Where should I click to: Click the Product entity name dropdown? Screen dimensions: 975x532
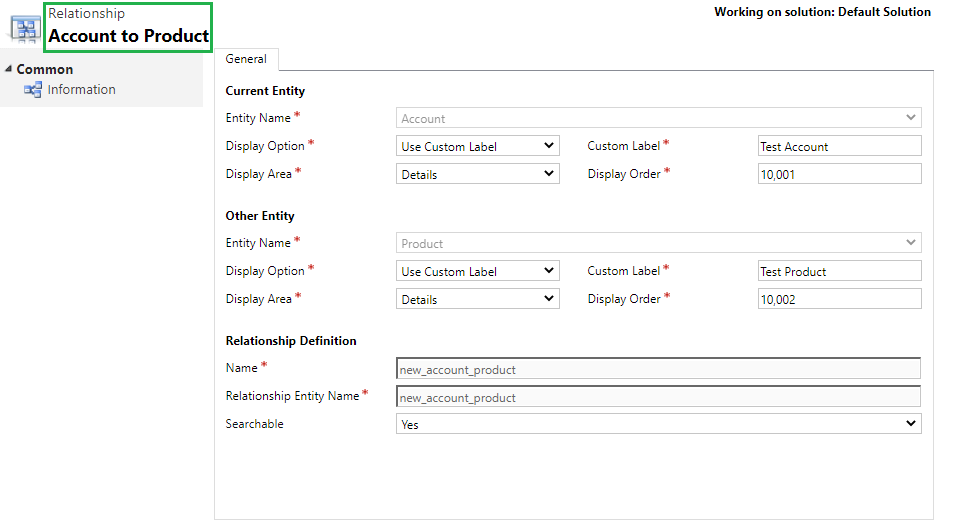point(658,243)
